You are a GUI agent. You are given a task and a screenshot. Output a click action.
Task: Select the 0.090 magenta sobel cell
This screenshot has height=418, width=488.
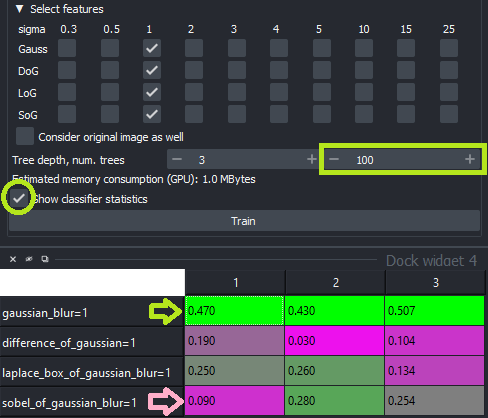[x=234, y=401]
